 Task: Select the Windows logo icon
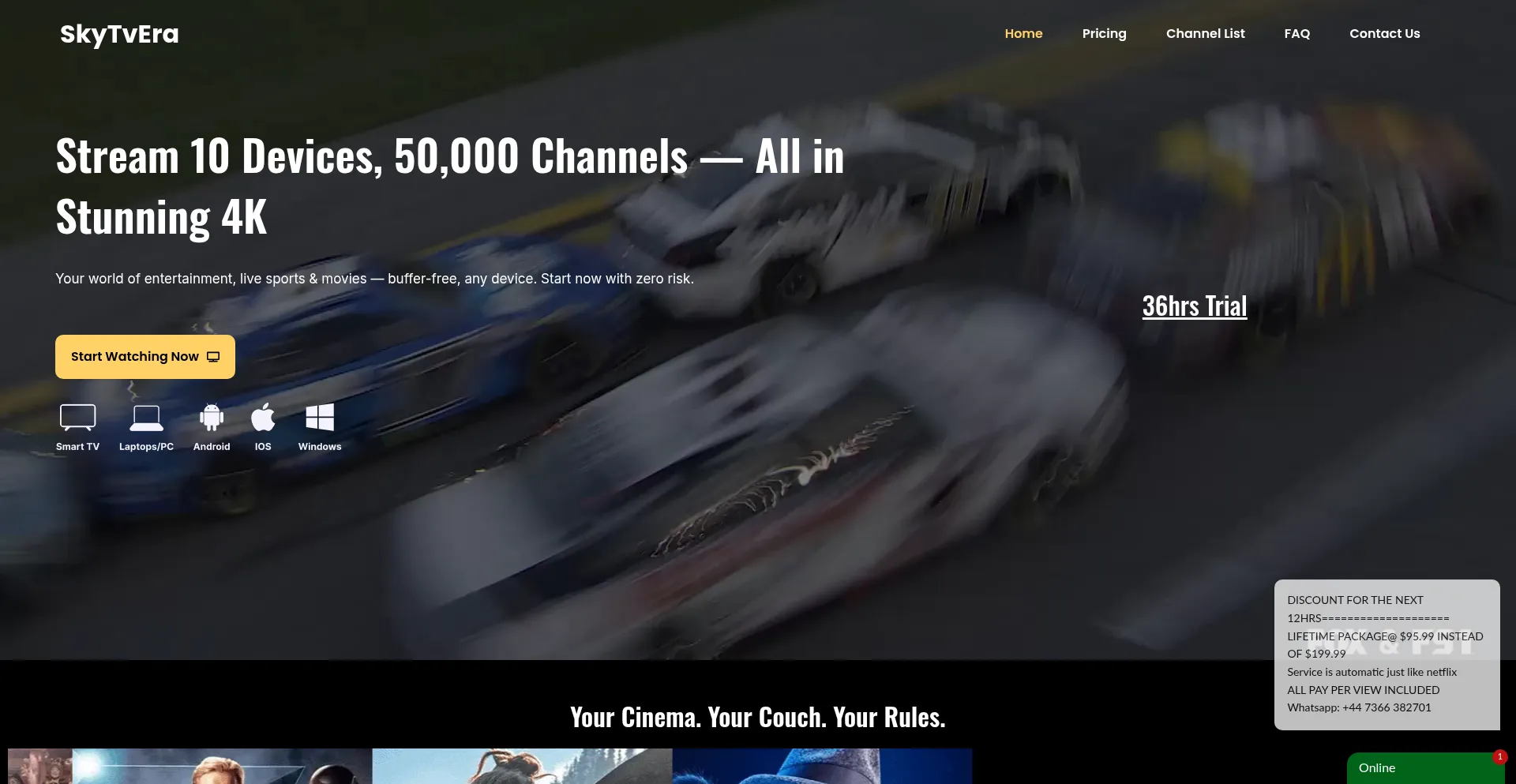(x=320, y=417)
